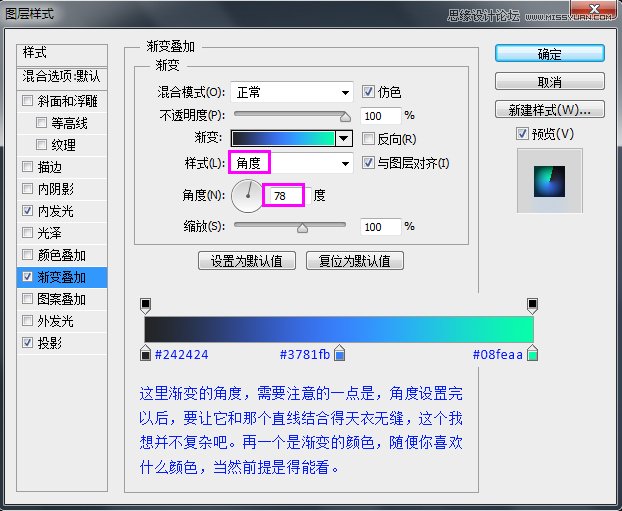Uncheck the 渐变叠加 checkbox
The image size is (622, 511).
(x=27, y=277)
